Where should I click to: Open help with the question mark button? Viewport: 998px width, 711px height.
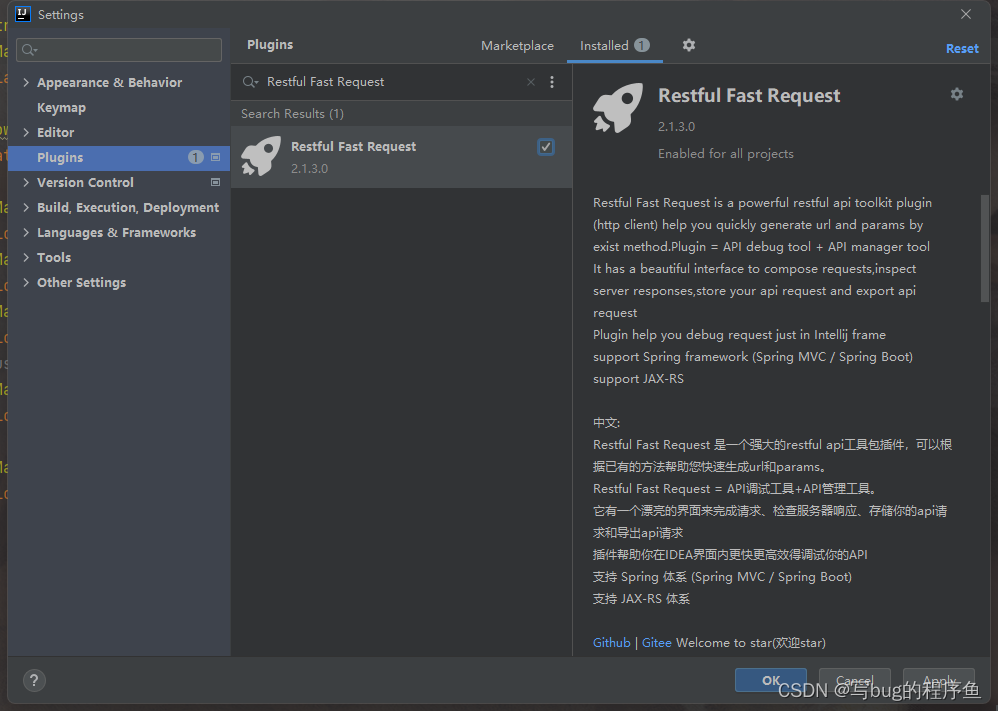tap(34, 680)
